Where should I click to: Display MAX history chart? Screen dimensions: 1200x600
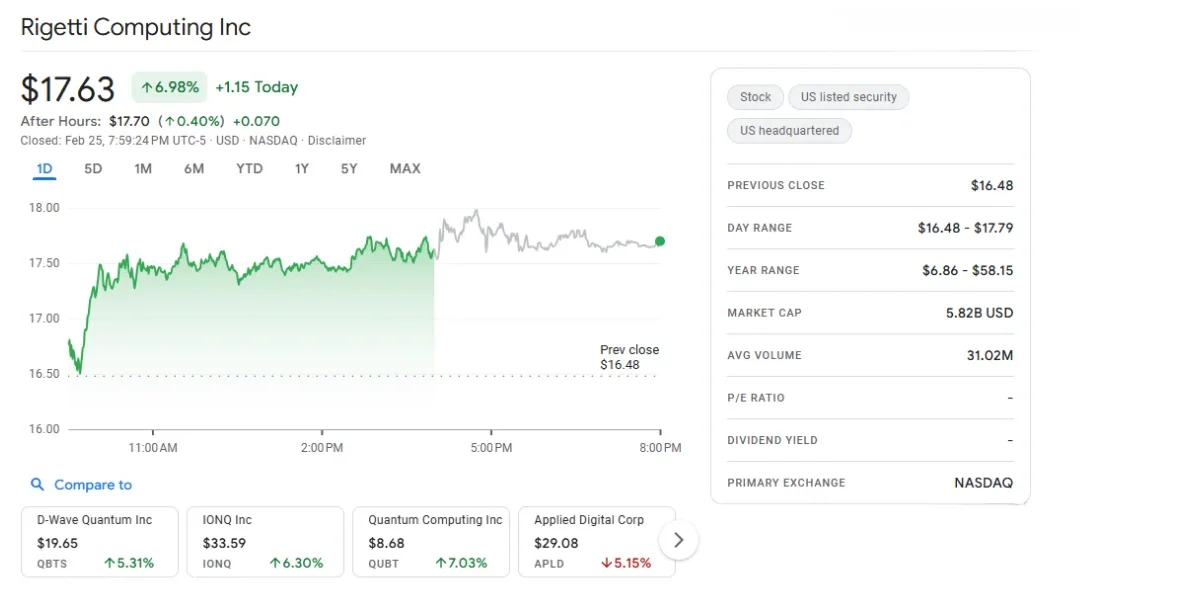(x=405, y=168)
